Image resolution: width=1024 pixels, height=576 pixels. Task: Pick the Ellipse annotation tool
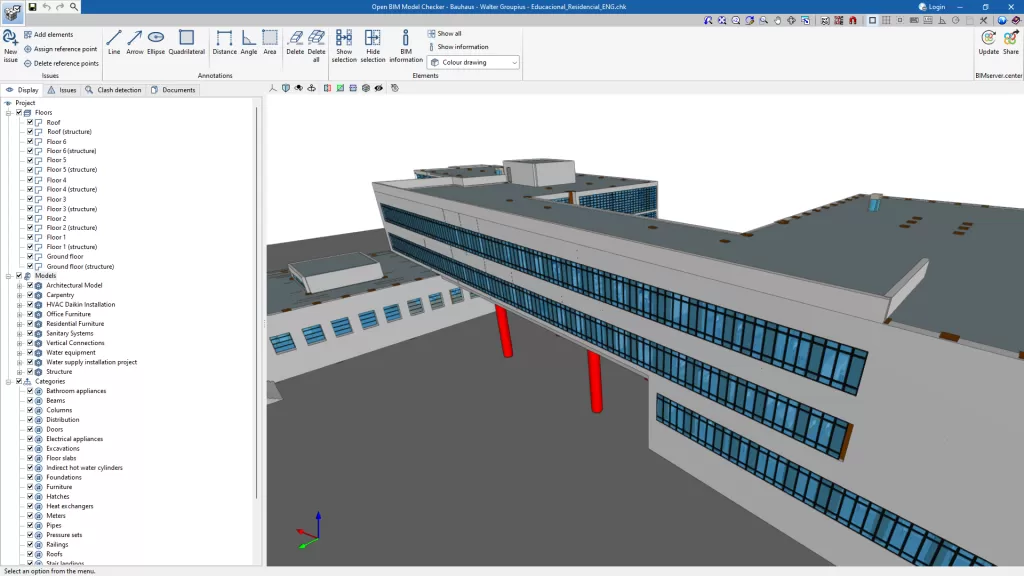[155, 42]
